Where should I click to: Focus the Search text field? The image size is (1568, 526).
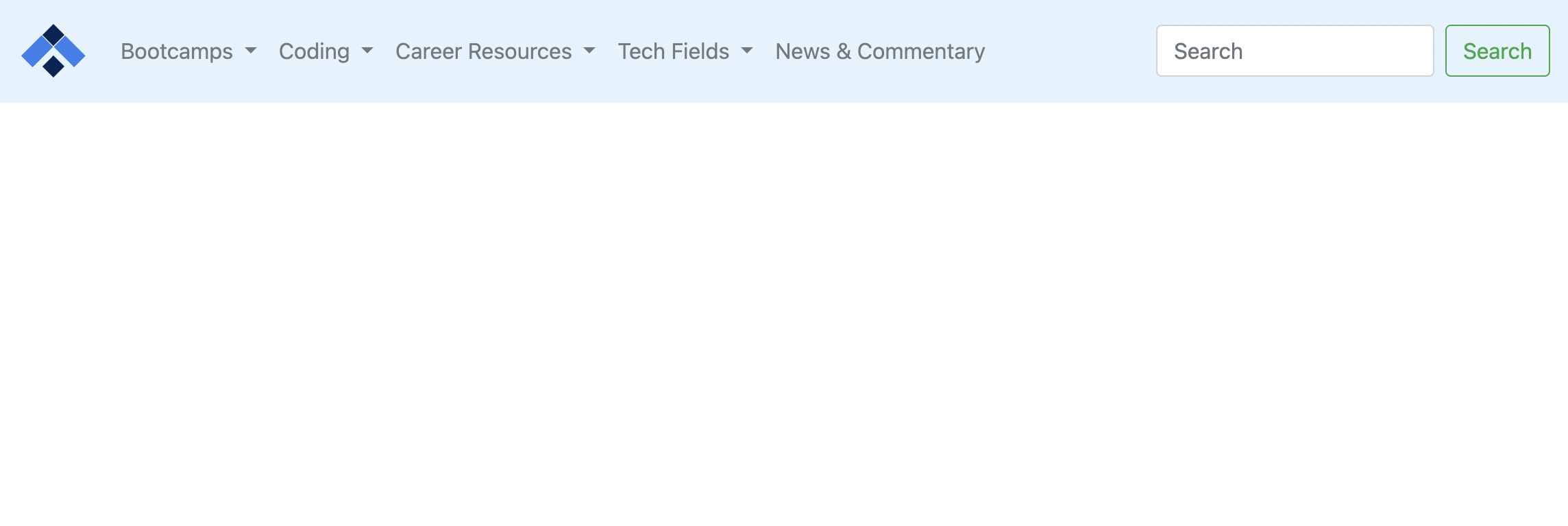[x=1295, y=51]
